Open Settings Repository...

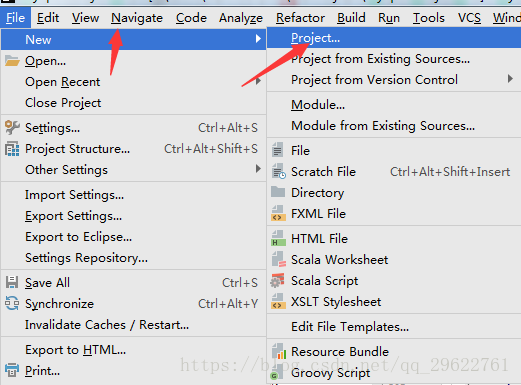point(133,258)
